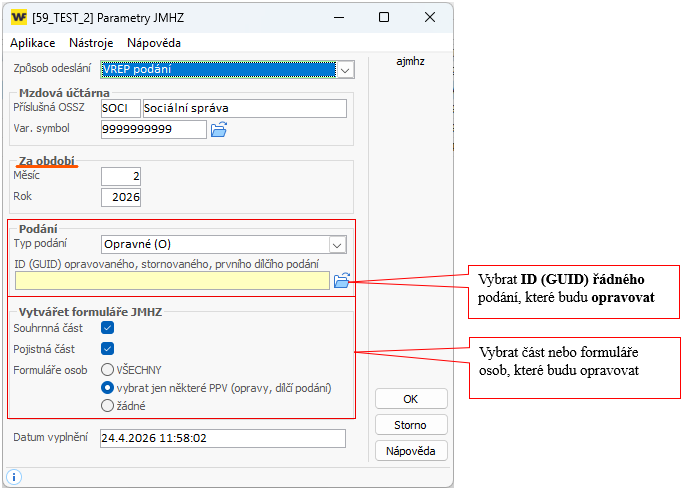
Task: Expand the Způsob odeslání dropdown
Action: [x=345, y=70]
